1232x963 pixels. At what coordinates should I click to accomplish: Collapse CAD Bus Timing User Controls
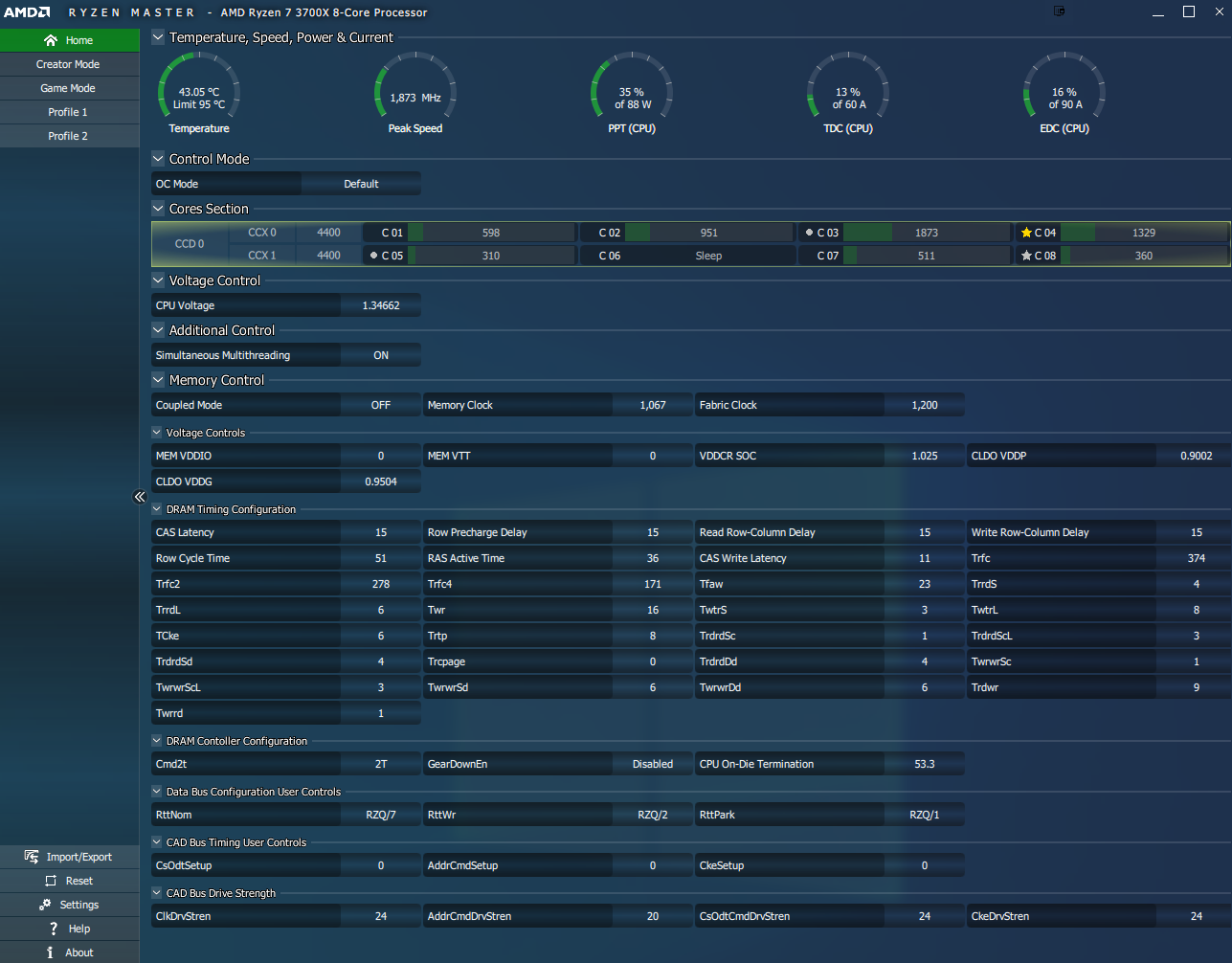(157, 842)
